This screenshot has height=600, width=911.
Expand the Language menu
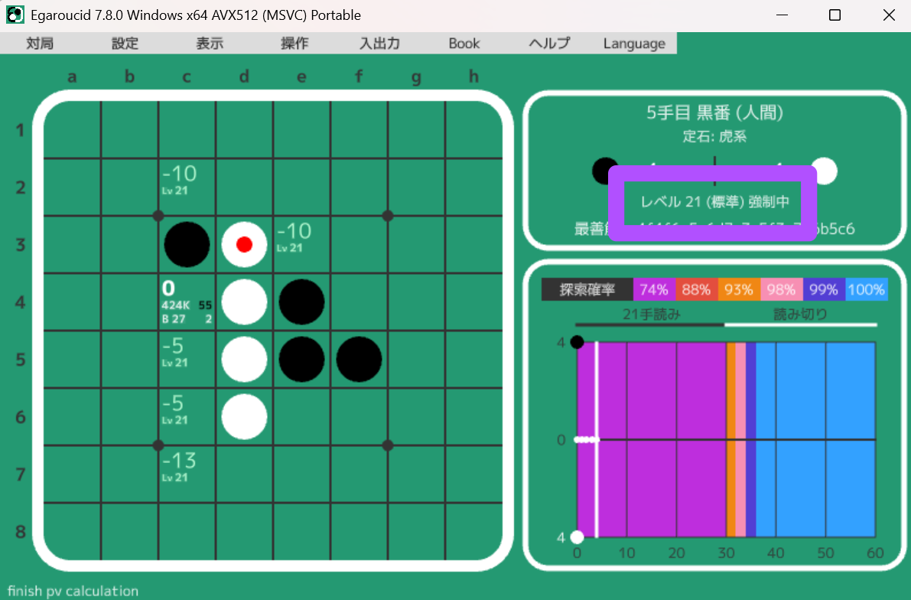click(x=634, y=43)
